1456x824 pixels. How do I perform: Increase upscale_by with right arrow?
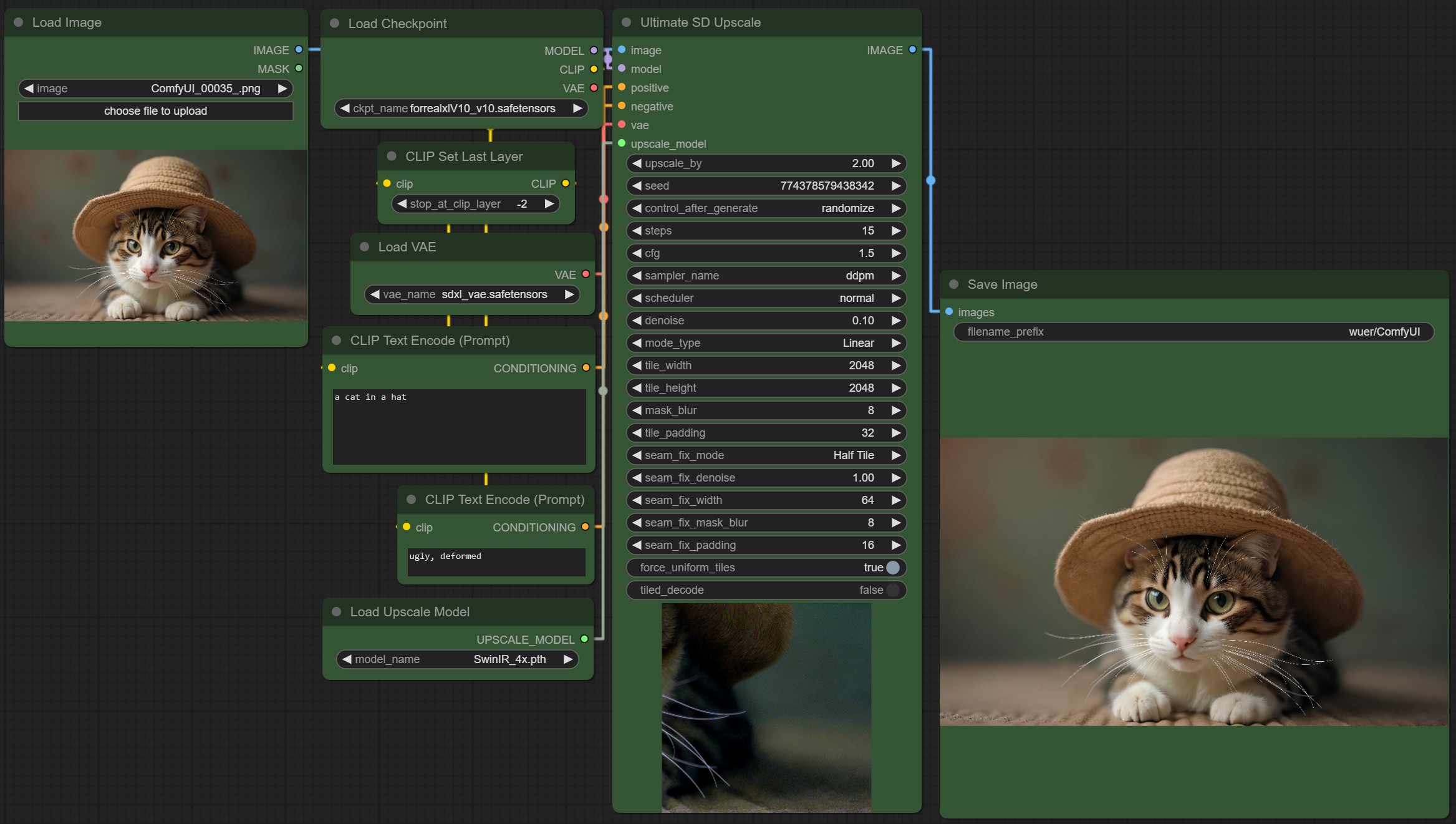896,163
